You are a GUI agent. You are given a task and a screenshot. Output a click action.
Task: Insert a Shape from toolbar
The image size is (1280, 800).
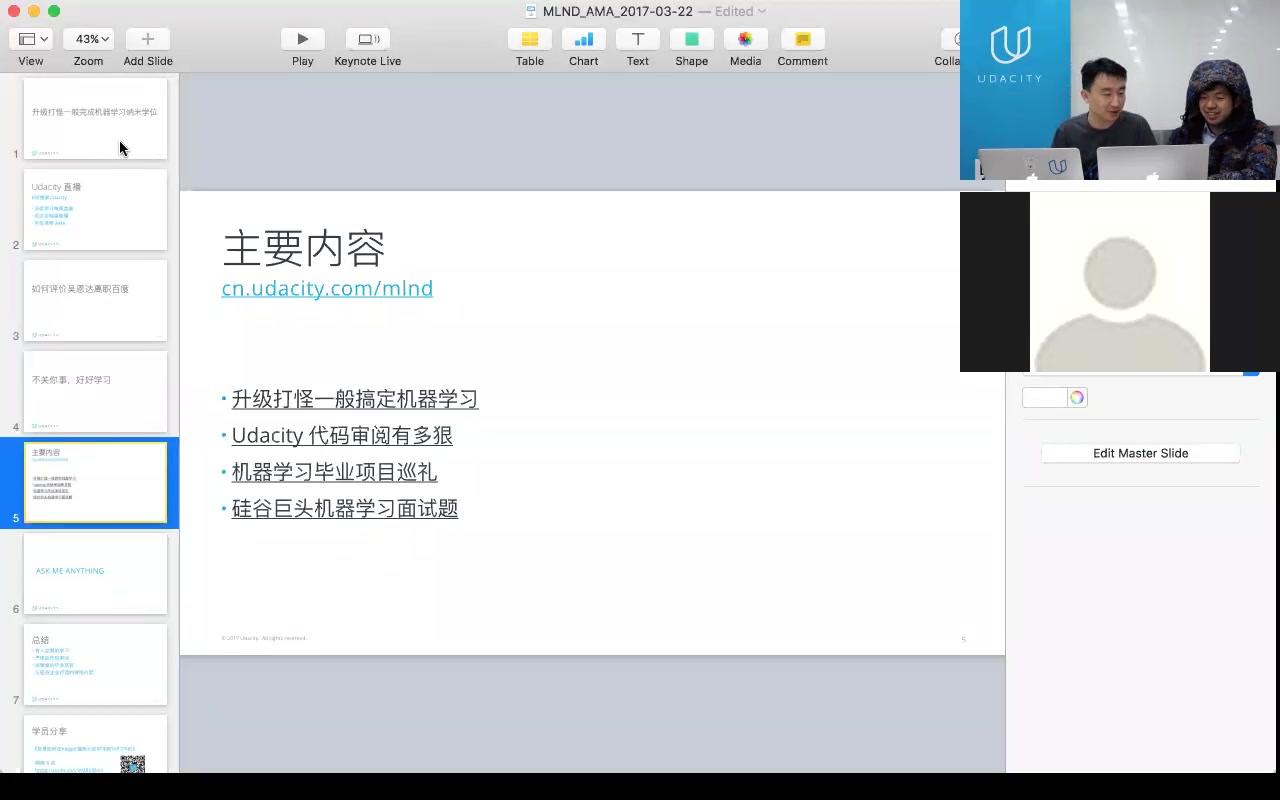point(691,39)
